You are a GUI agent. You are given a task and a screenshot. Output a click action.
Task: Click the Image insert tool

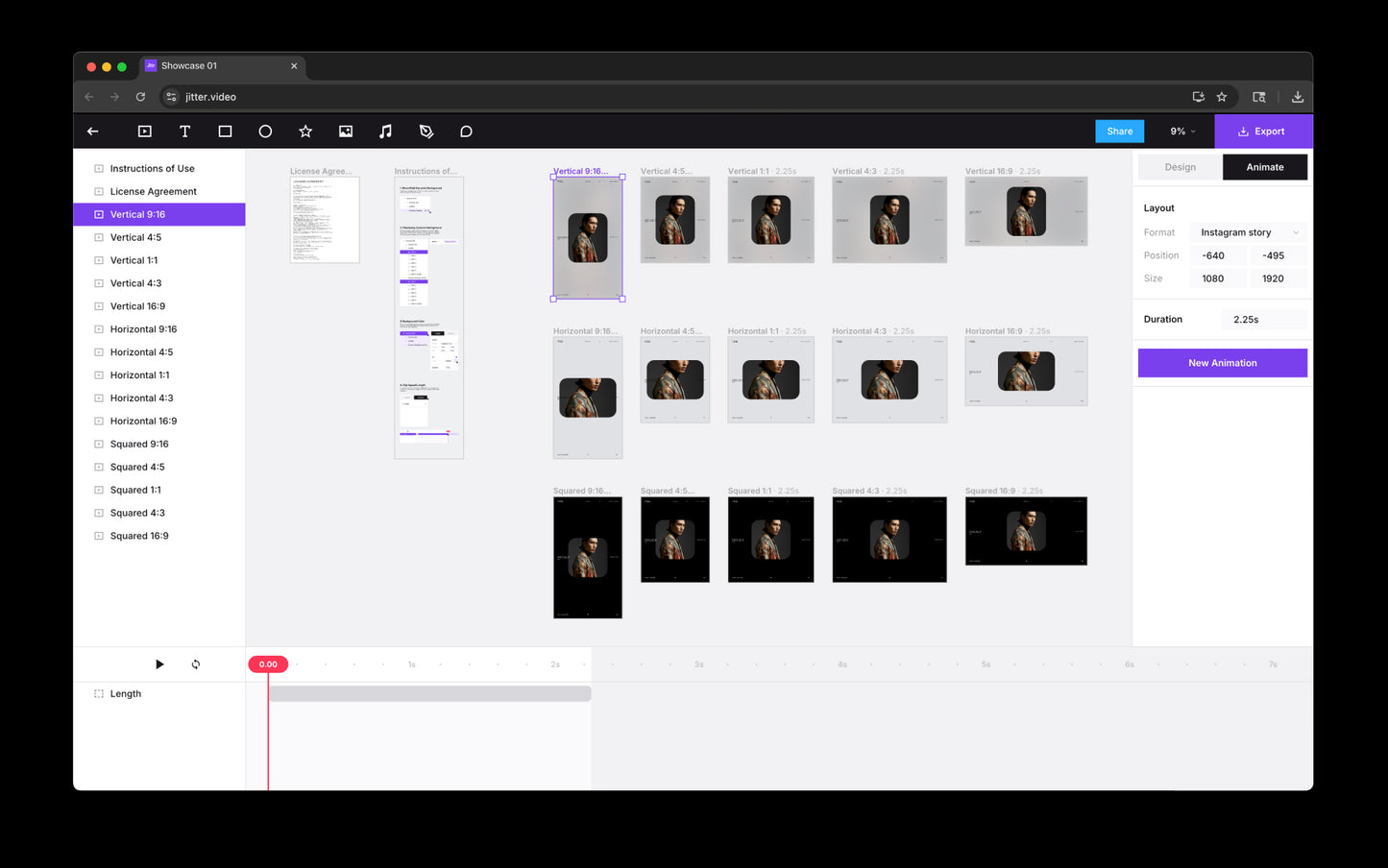point(346,132)
